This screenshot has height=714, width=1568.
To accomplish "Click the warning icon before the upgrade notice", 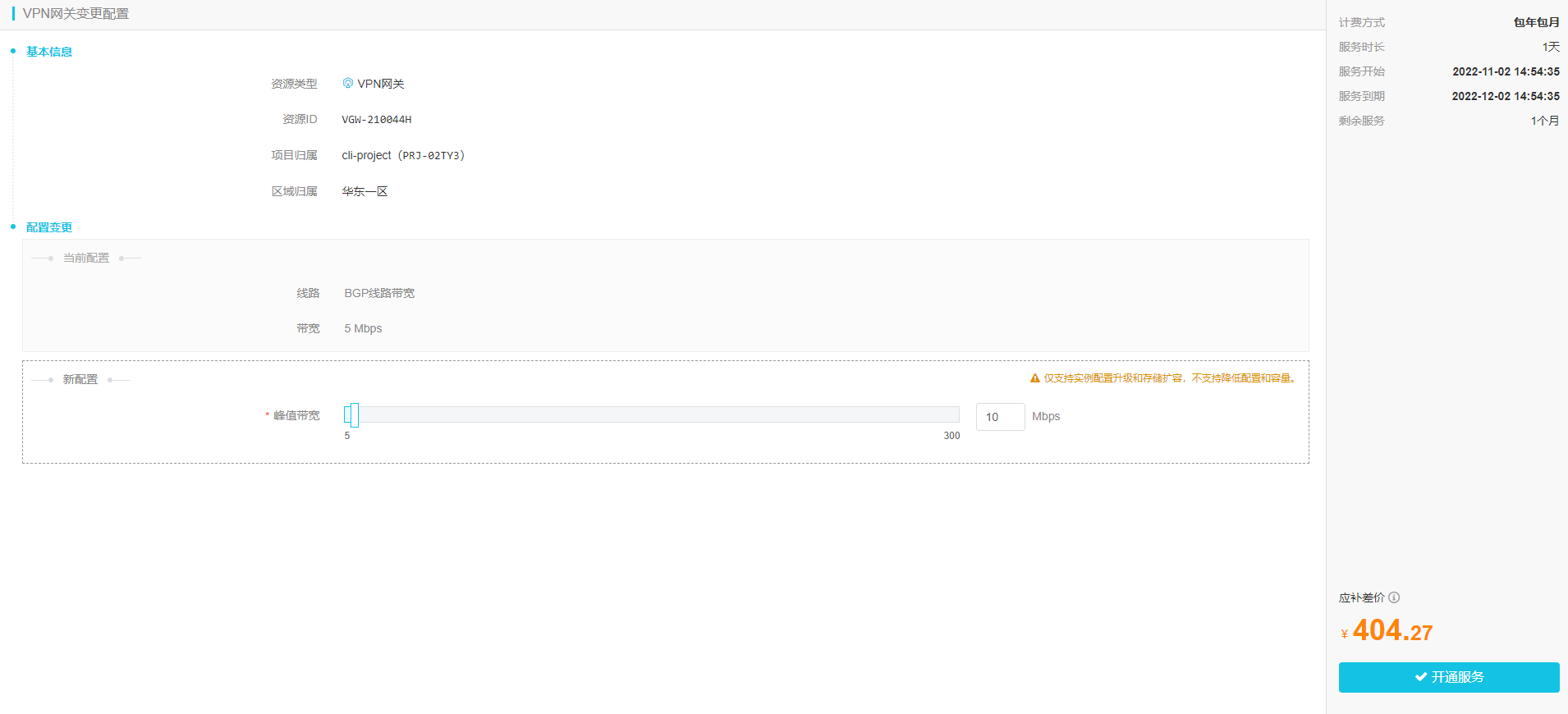I will (1035, 378).
